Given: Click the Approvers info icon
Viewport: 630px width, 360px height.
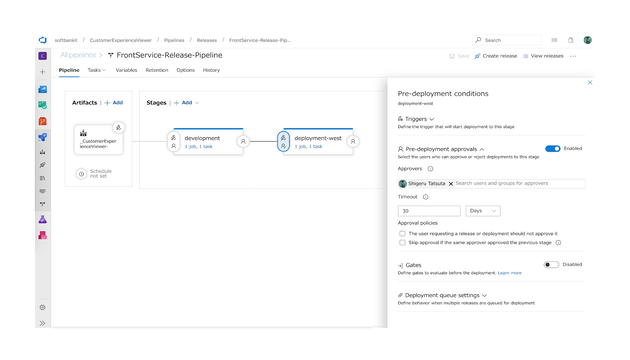Looking at the screenshot, I should (430, 169).
